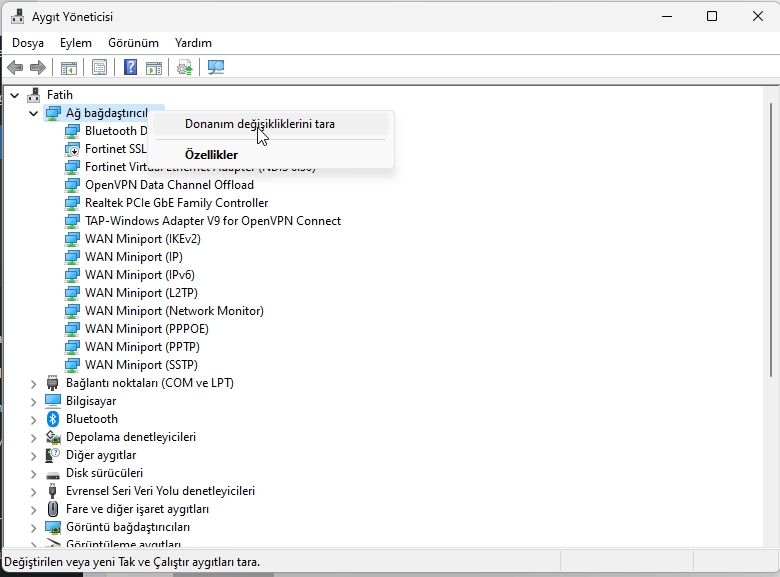Viewport: 780px width, 577px height.
Task: Click the Bağlantı noktaları port icon
Action: coord(53,383)
